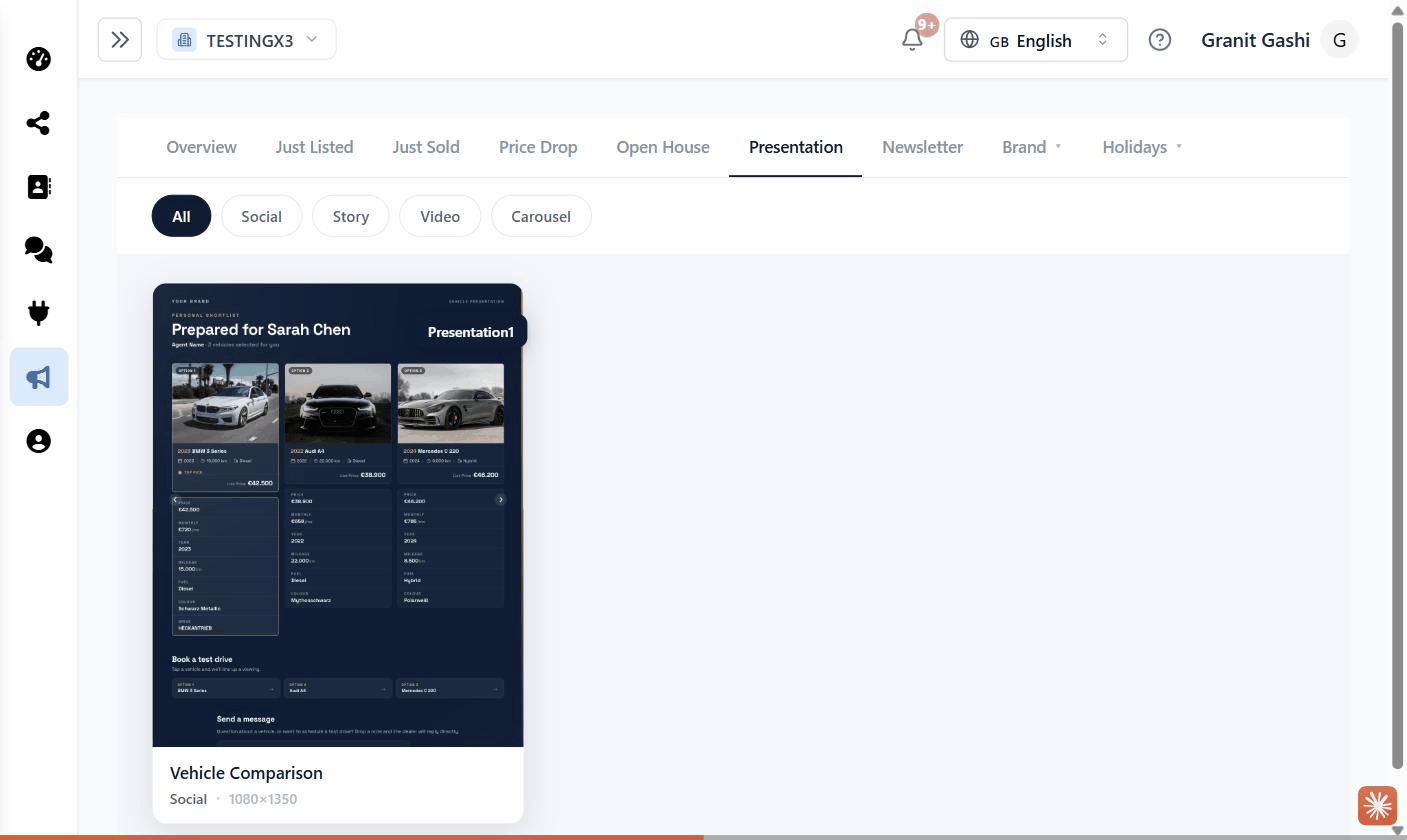Filter templates by Social
The height and width of the screenshot is (840, 1407).
[x=261, y=216]
